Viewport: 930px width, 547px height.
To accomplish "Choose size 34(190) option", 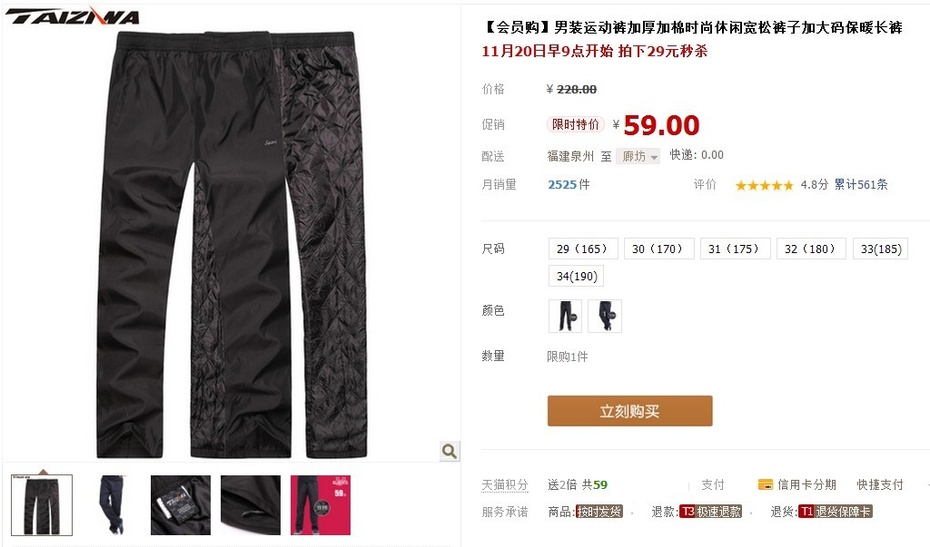I will pyautogui.click(x=577, y=276).
